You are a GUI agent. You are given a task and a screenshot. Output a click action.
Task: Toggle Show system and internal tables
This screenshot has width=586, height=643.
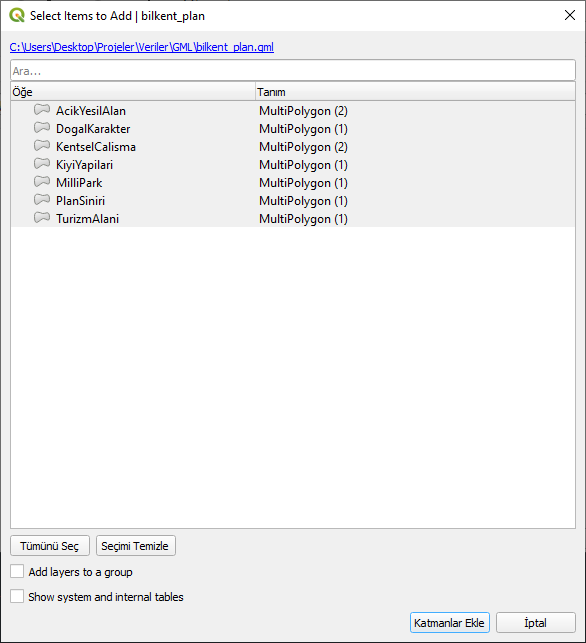click(17, 596)
